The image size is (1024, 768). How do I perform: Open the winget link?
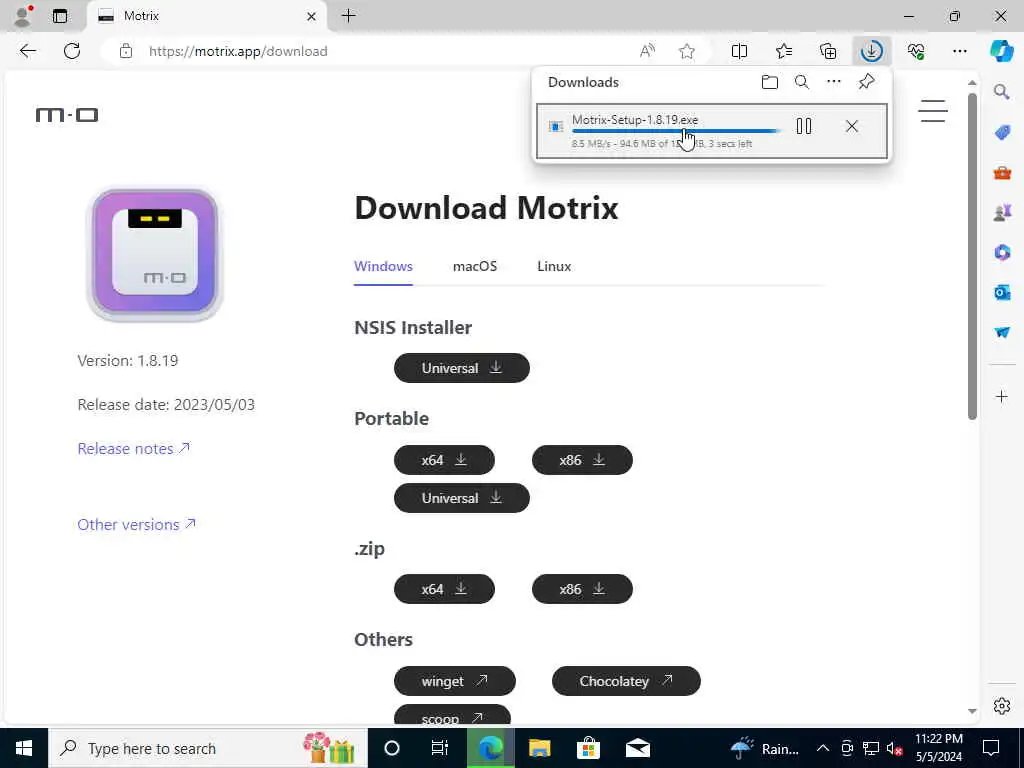[x=455, y=681]
